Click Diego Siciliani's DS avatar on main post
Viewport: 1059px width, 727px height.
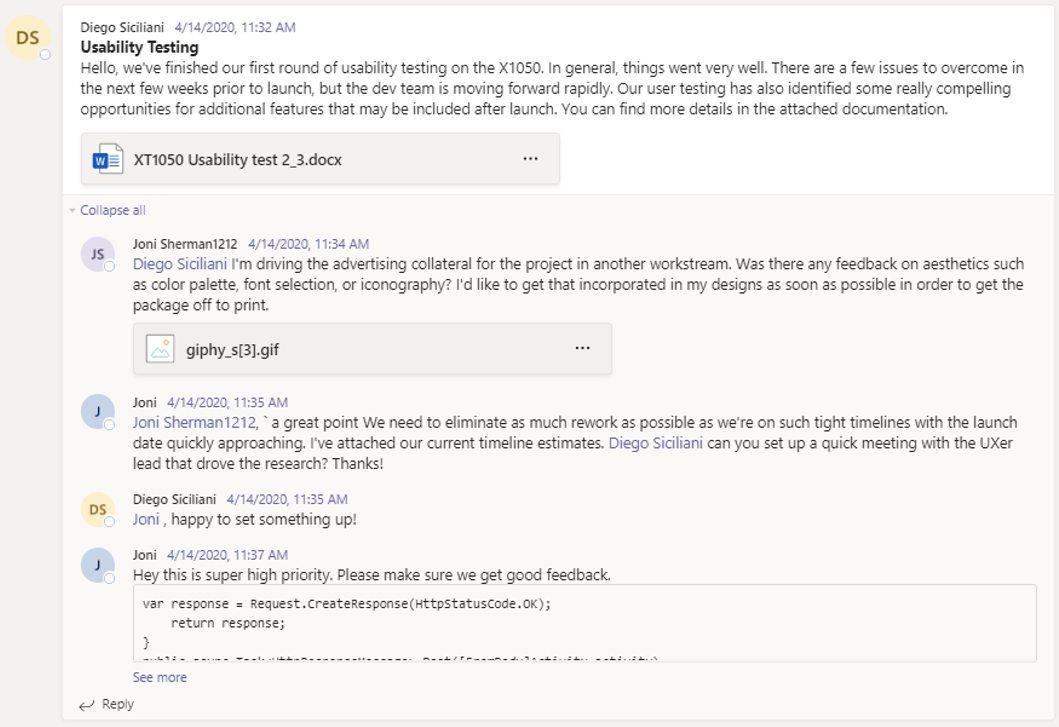pos(28,38)
